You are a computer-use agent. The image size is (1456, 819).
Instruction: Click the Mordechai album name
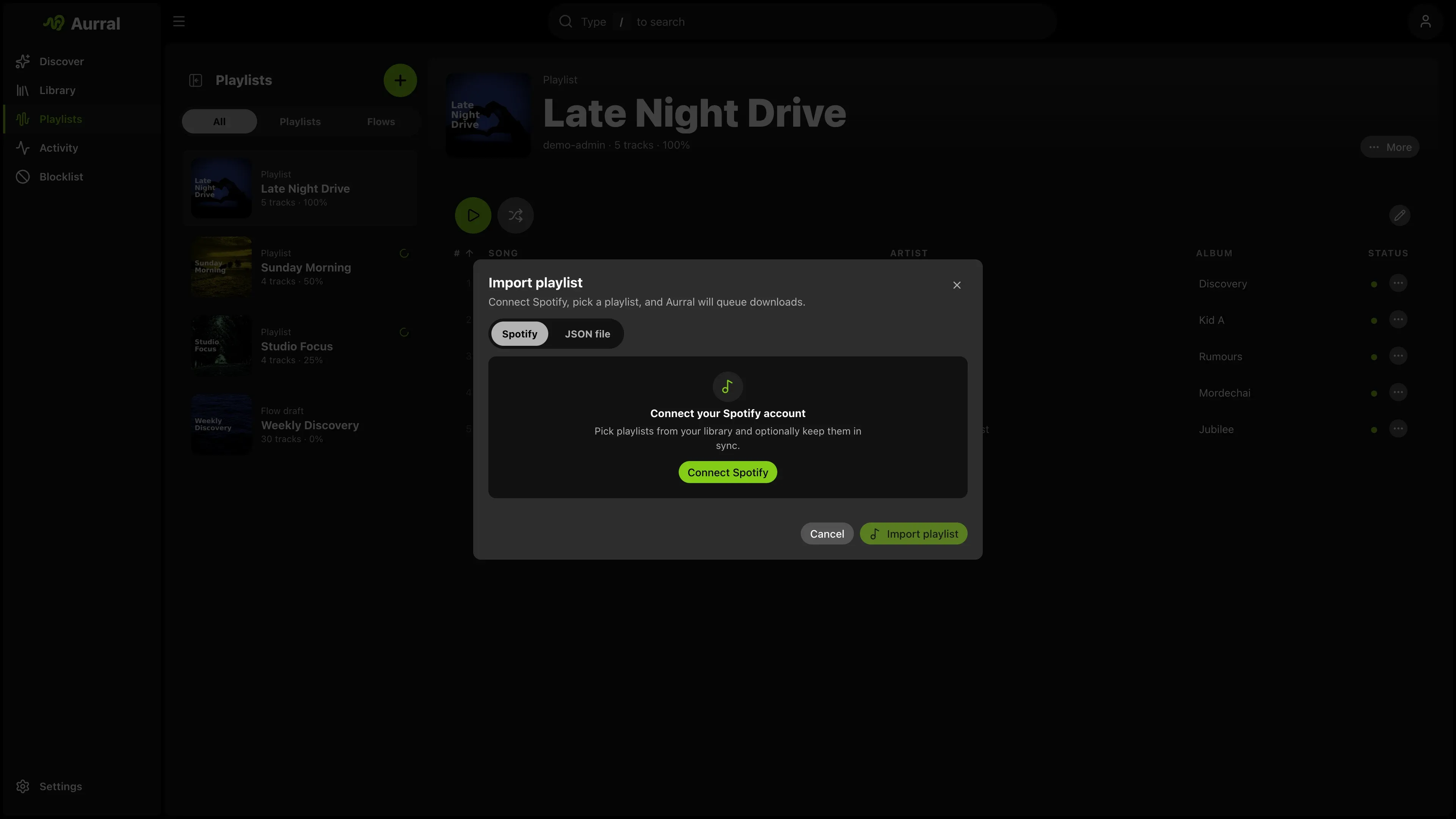pos(1224,393)
